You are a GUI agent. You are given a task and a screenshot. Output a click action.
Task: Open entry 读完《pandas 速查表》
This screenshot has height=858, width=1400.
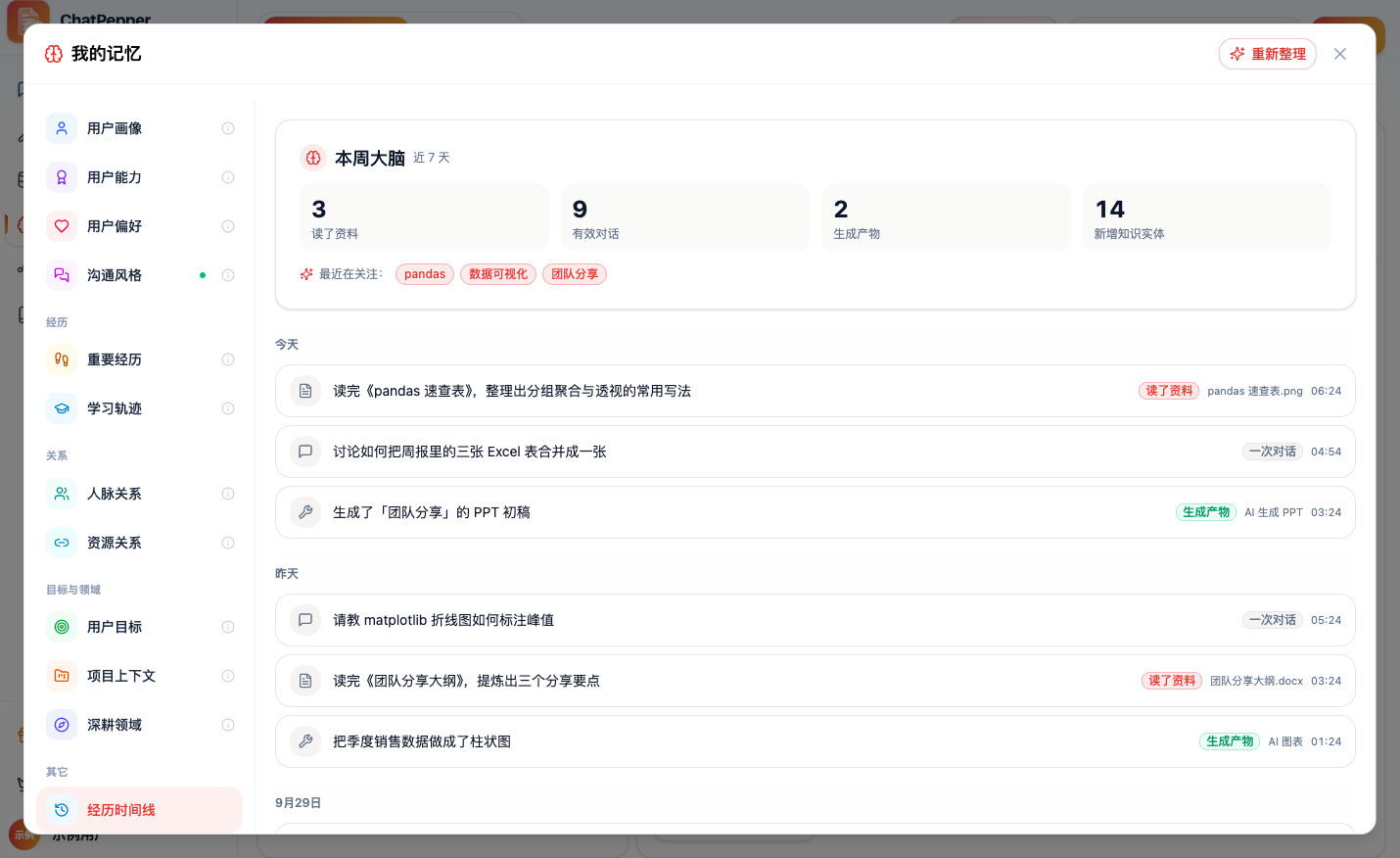click(816, 391)
